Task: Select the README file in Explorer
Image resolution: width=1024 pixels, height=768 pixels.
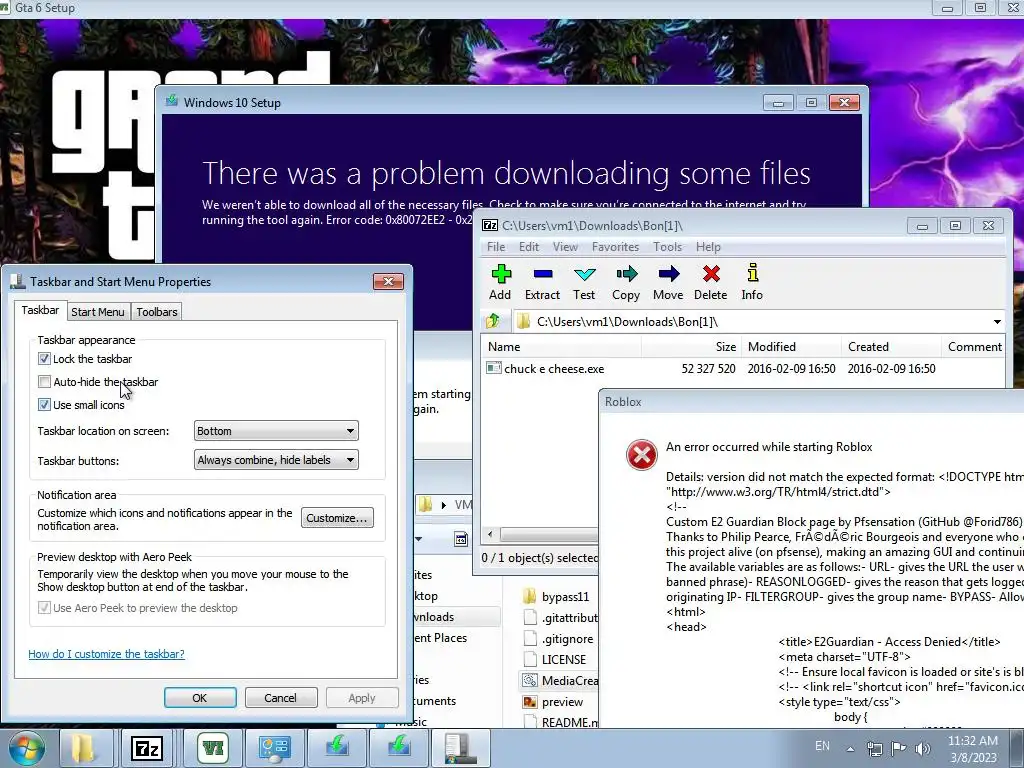Action: click(x=560, y=722)
